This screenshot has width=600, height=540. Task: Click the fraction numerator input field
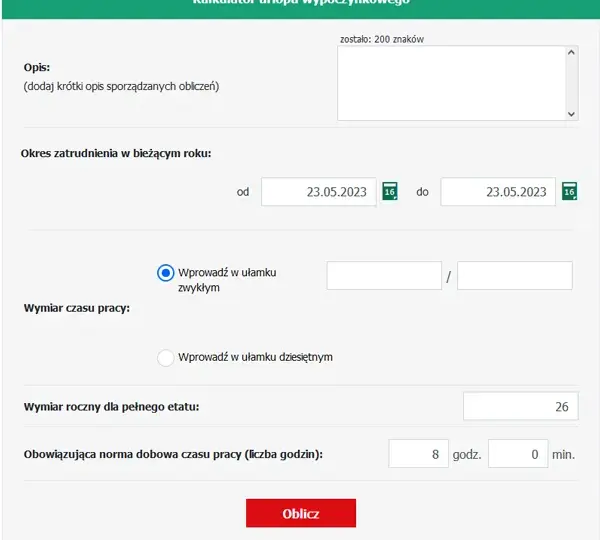point(384,276)
